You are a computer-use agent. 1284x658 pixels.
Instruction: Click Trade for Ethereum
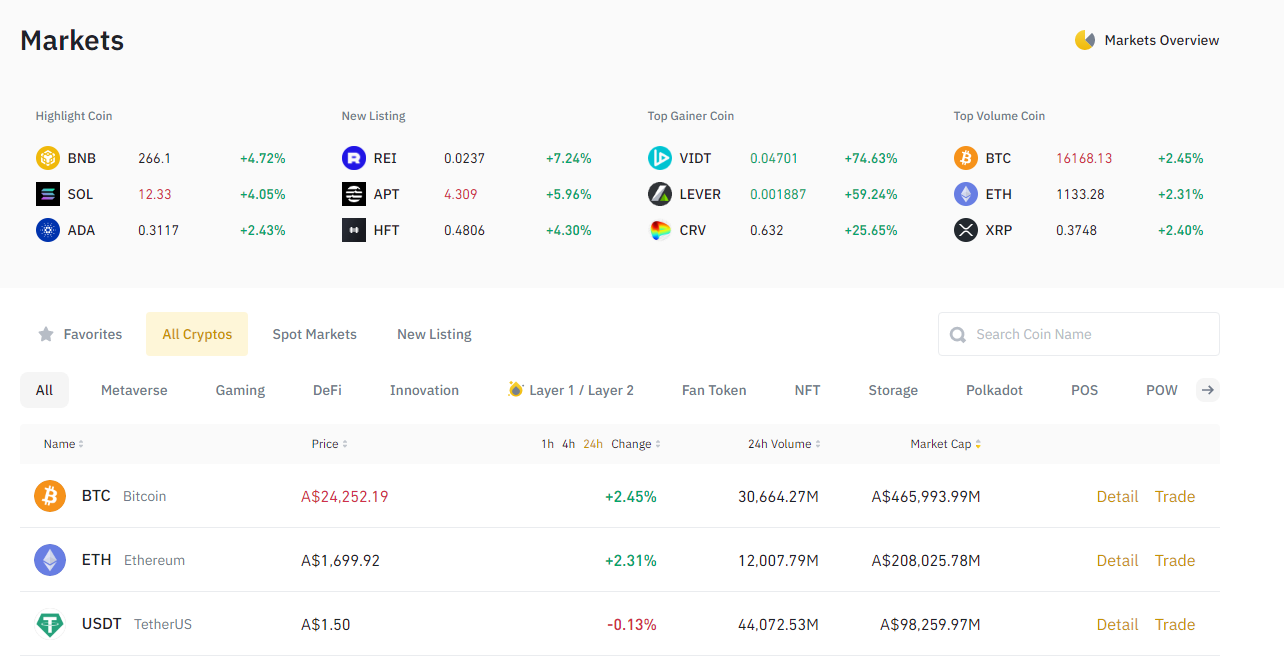point(1175,560)
